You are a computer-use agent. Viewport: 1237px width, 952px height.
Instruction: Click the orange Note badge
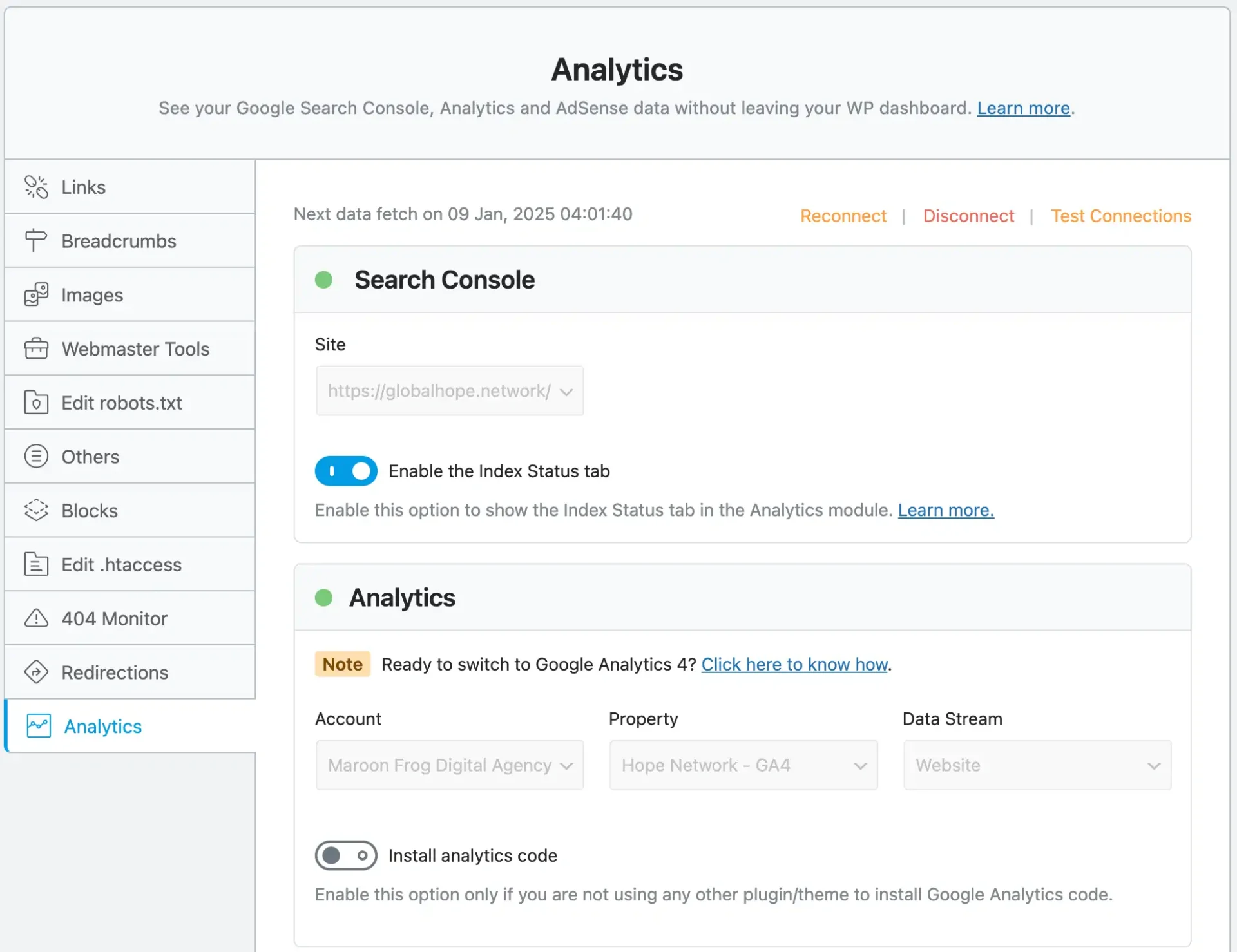(342, 664)
